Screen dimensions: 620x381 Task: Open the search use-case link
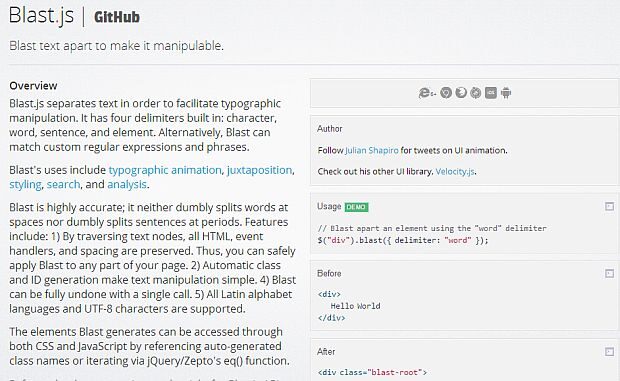pos(63,185)
